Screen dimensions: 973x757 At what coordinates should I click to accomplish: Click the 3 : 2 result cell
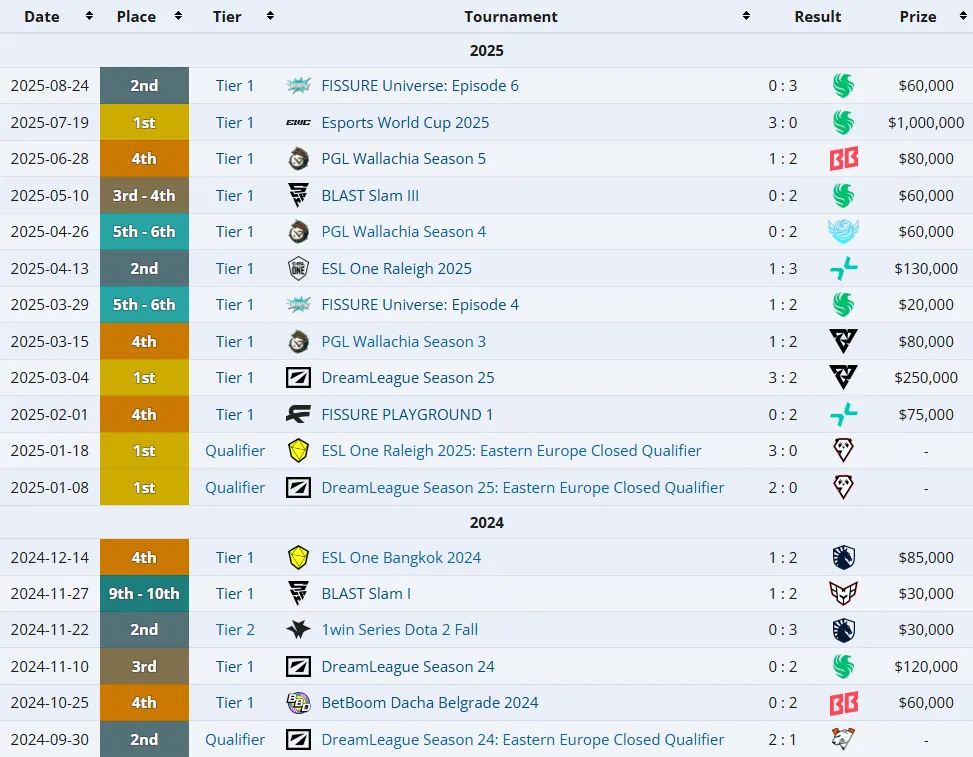(x=782, y=378)
